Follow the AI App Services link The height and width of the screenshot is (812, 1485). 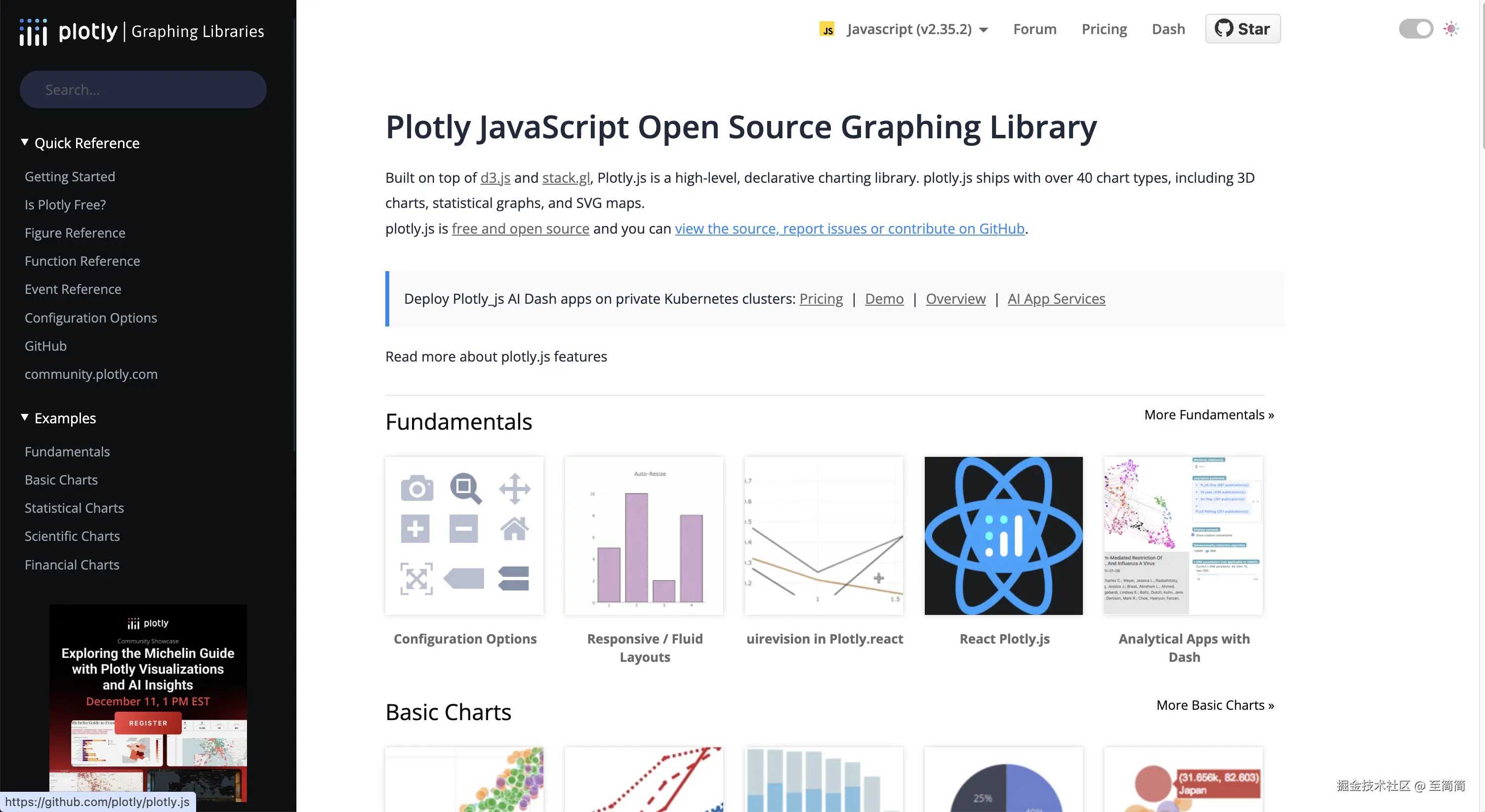point(1056,298)
